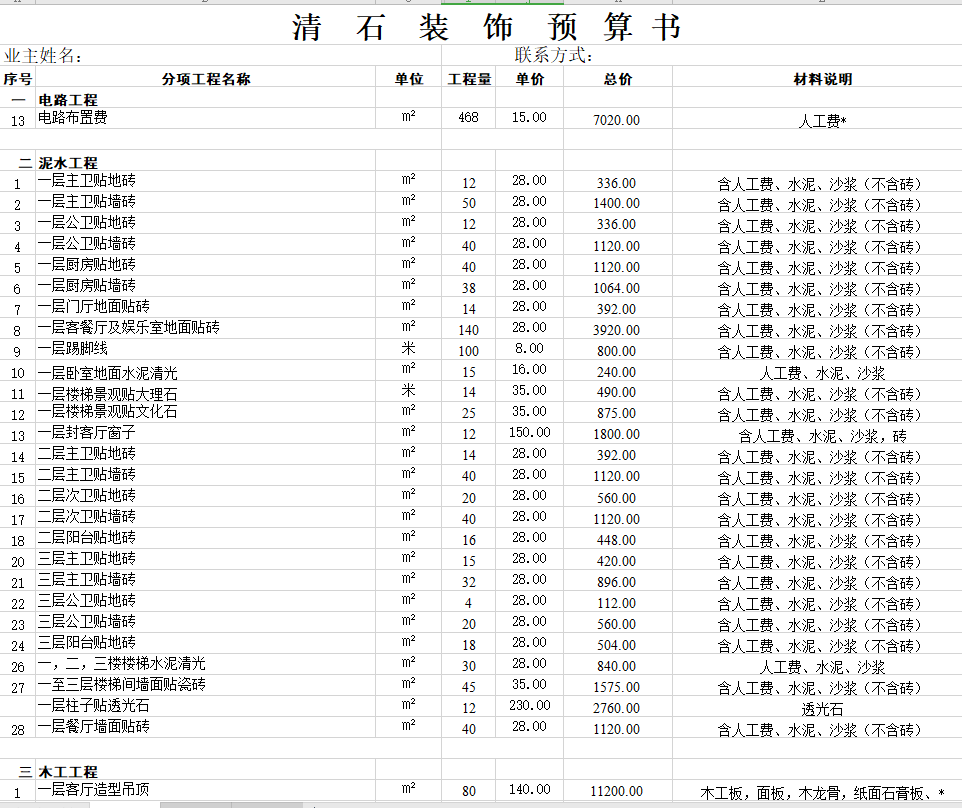Select the 468 quantity cell

(468, 117)
